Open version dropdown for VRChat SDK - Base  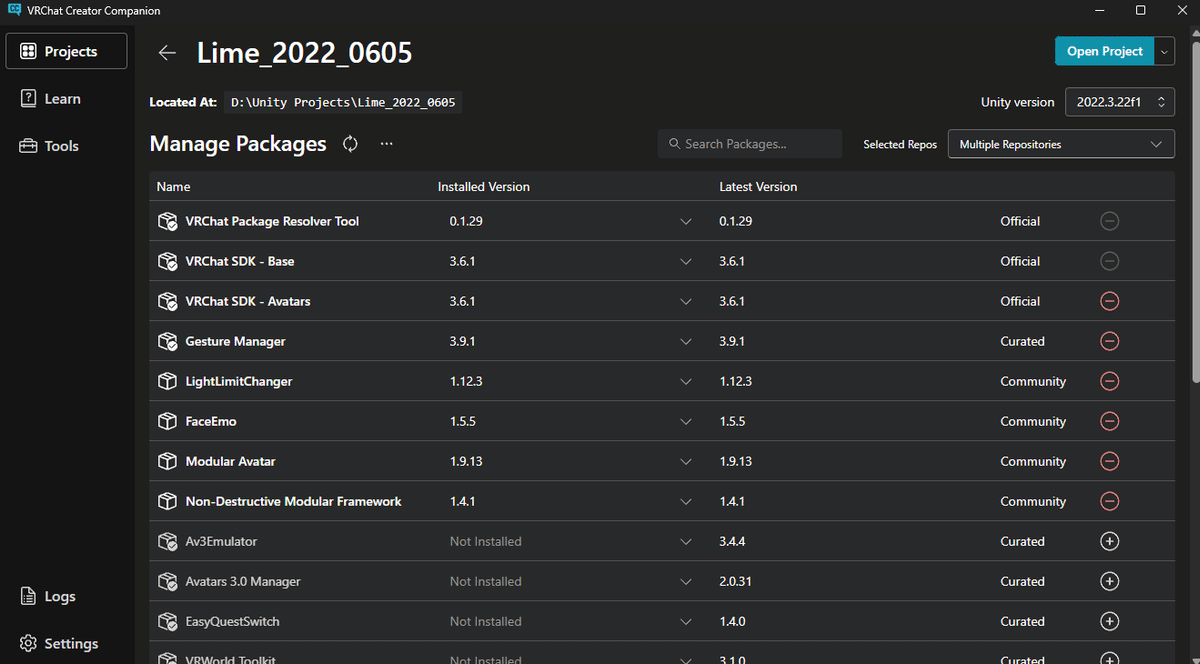686,261
